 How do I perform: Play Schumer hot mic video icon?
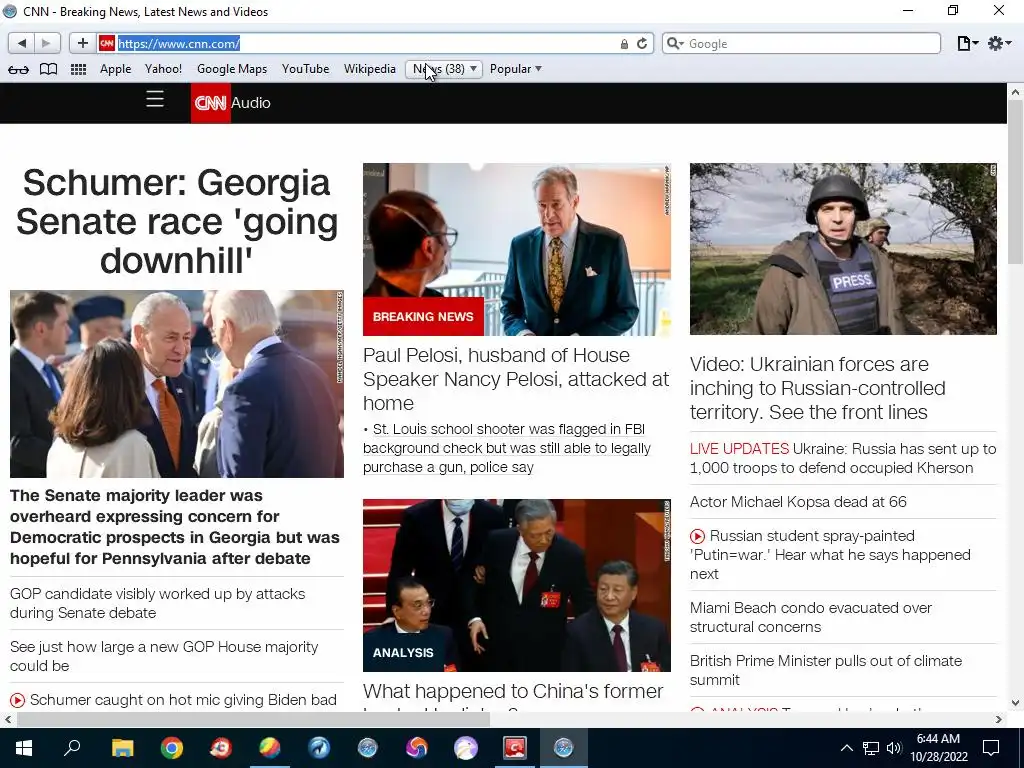(18, 700)
